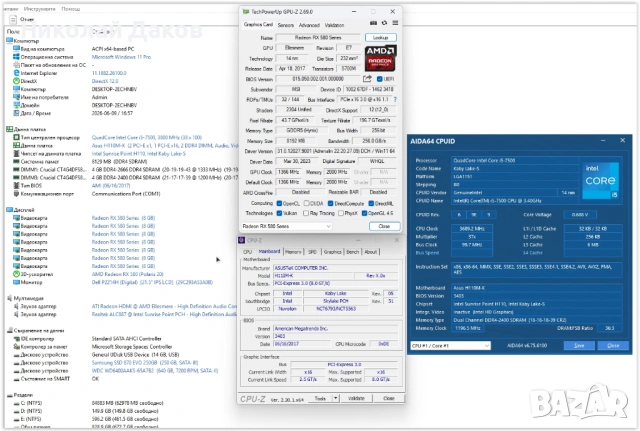Click the Windows logo icon beside Операционна система
The width and height of the screenshot is (640, 431).
pos(16,57)
